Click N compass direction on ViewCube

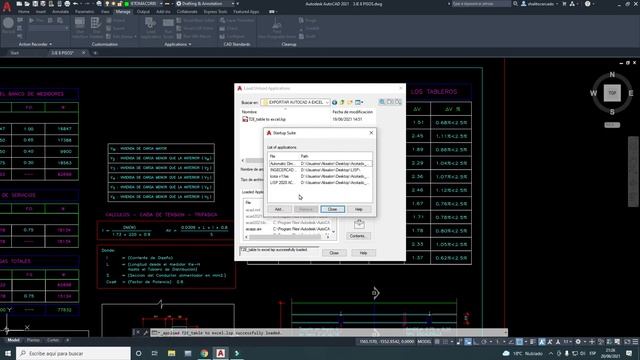tap(612, 75)
